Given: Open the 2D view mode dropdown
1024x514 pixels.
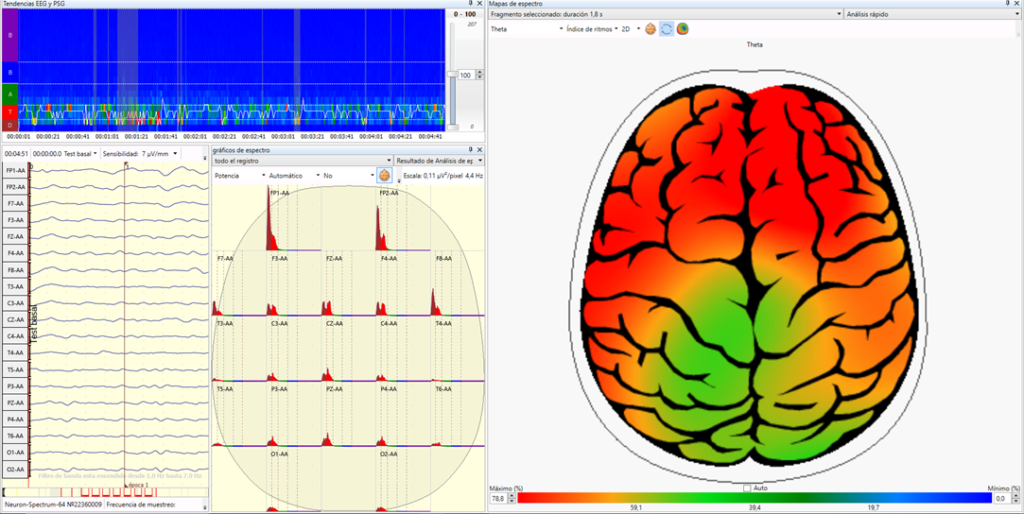Looking at the screenshot, I should point(630,29).
